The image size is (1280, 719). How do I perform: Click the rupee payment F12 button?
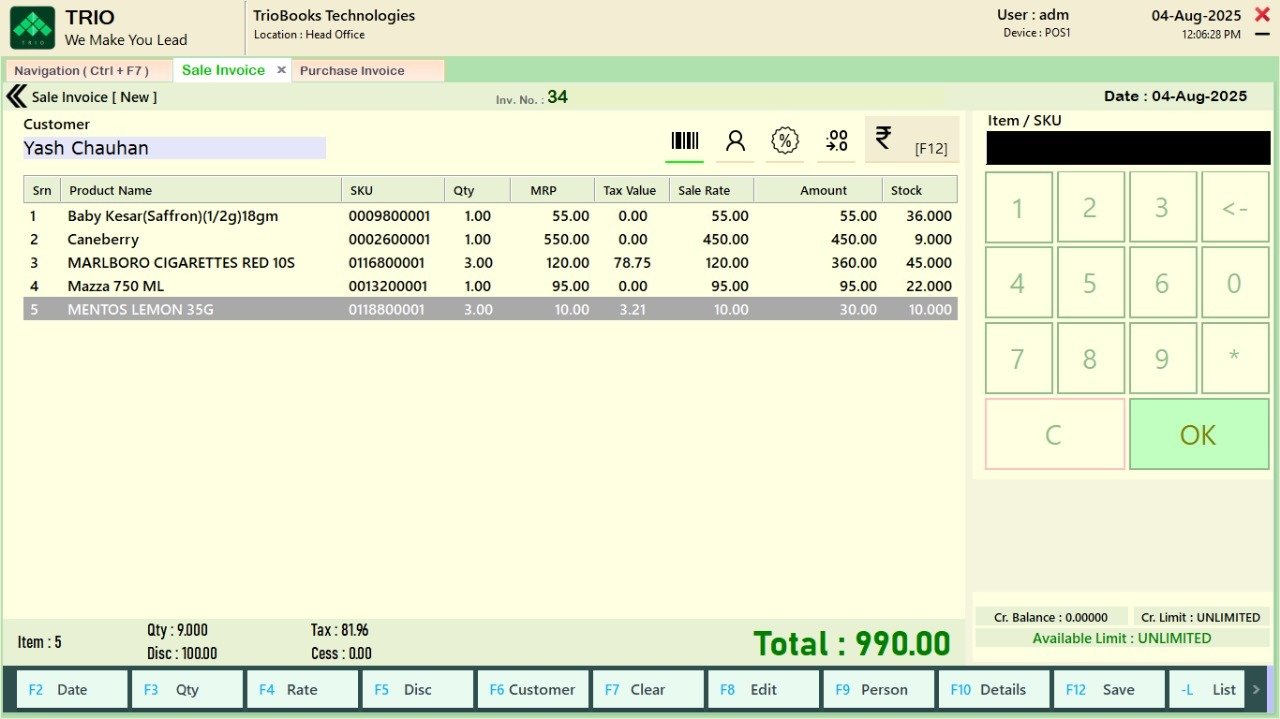(x=911, y=140)
